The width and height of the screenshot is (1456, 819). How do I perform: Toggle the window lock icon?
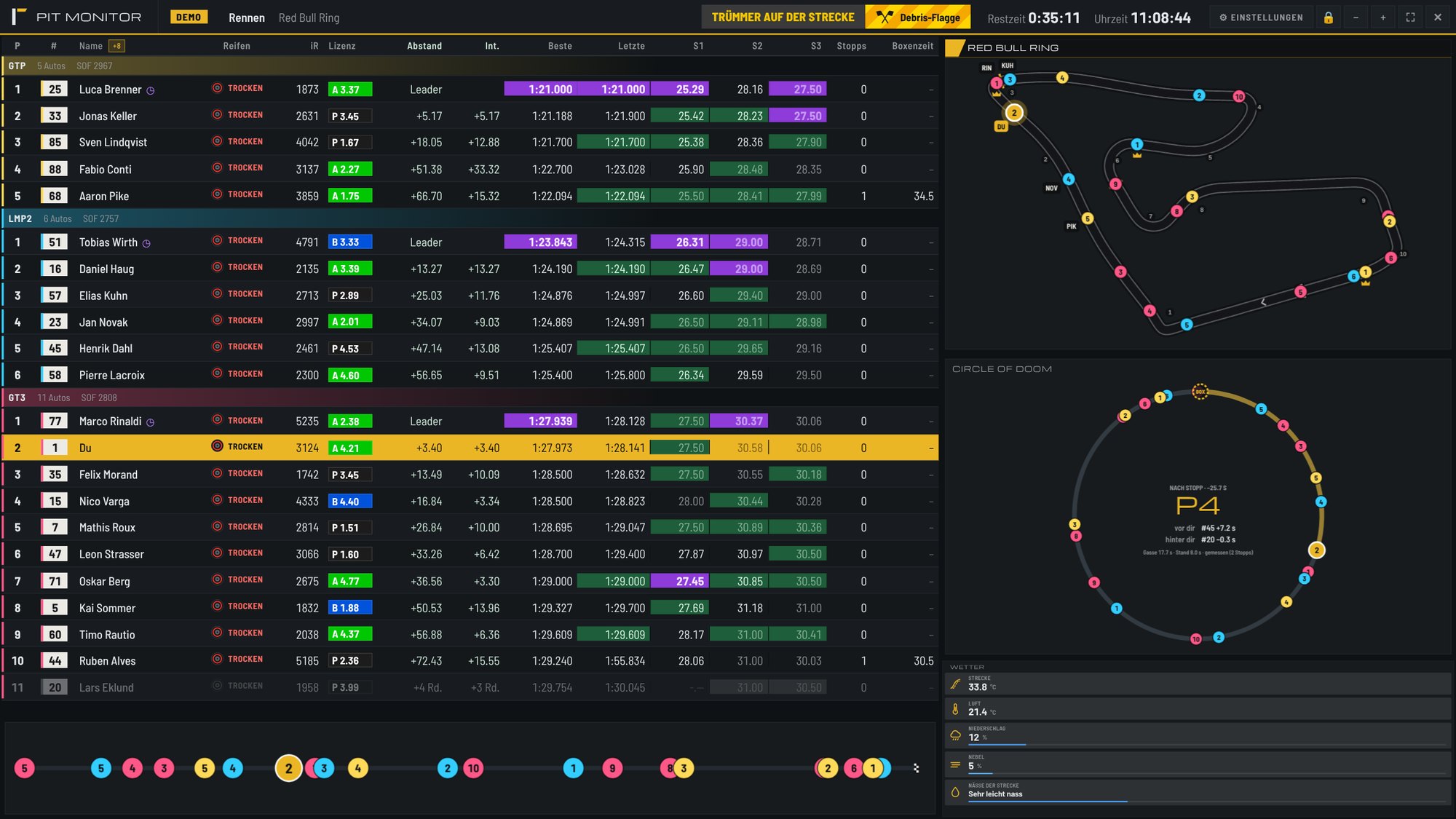(x=1329, y=17)
